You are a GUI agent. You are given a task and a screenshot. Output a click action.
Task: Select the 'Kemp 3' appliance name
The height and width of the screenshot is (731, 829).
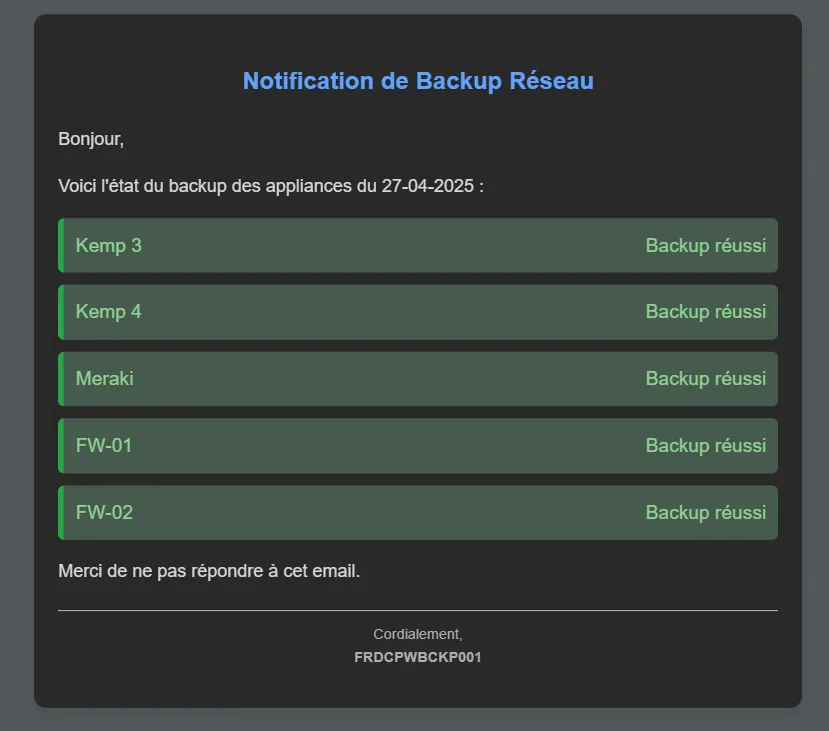click(108, 245)
